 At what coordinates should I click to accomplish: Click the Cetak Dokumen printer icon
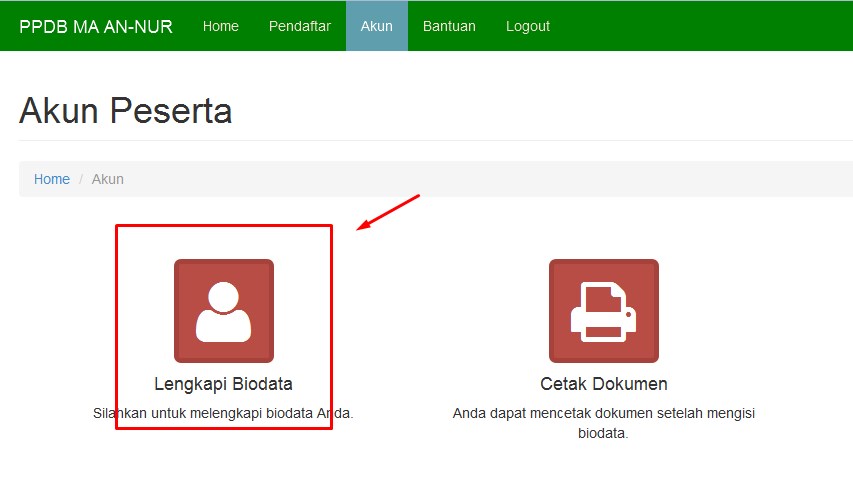(x=603, y=310)
